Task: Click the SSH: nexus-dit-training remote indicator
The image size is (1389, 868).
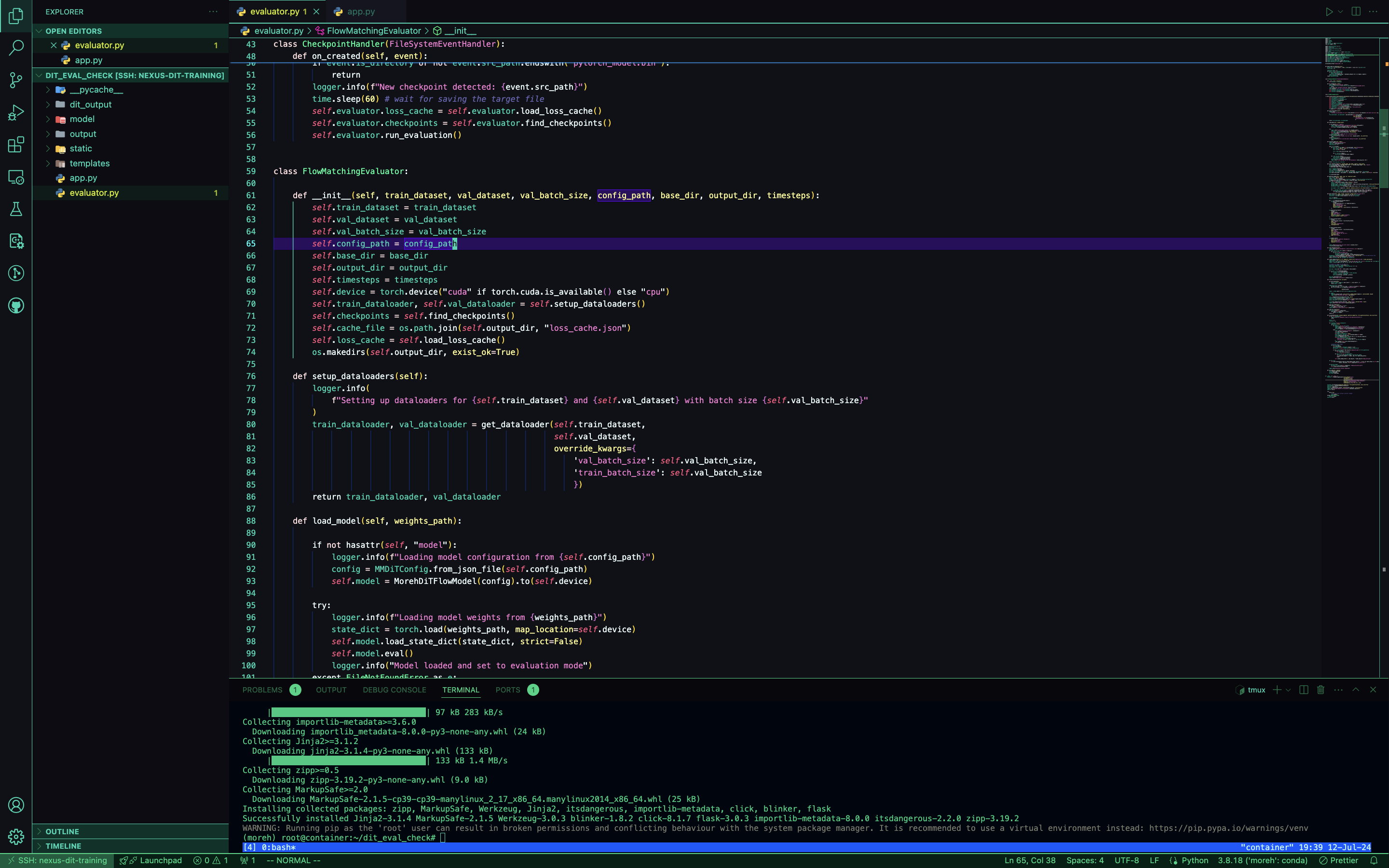Action: coord(57,860)
